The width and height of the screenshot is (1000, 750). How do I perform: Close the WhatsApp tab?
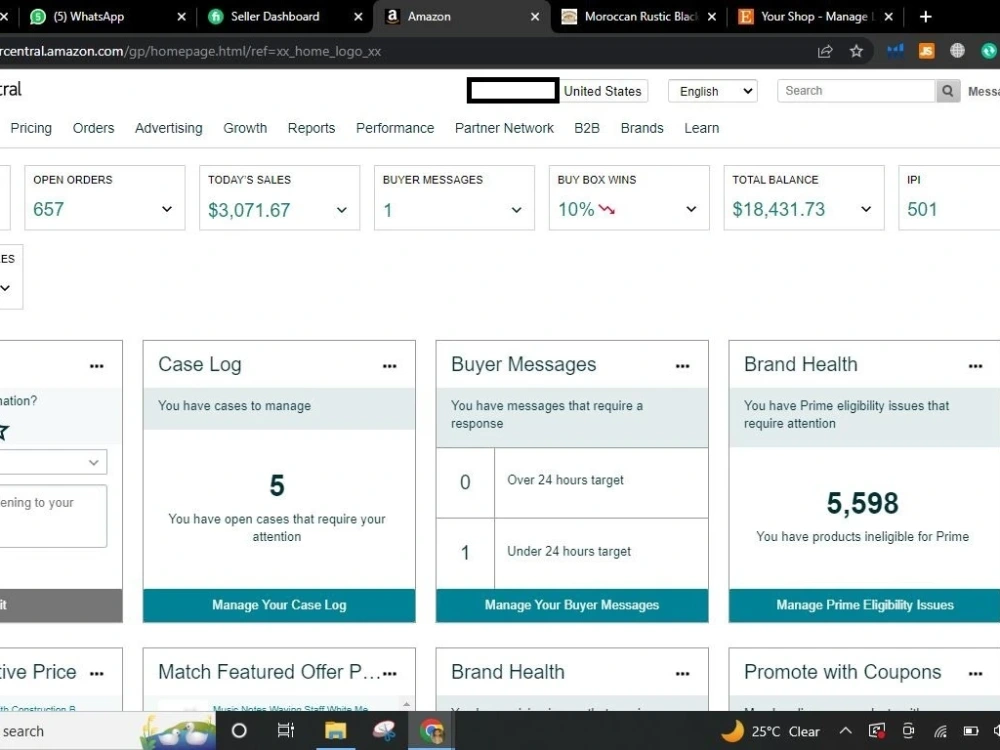(182, 17)
